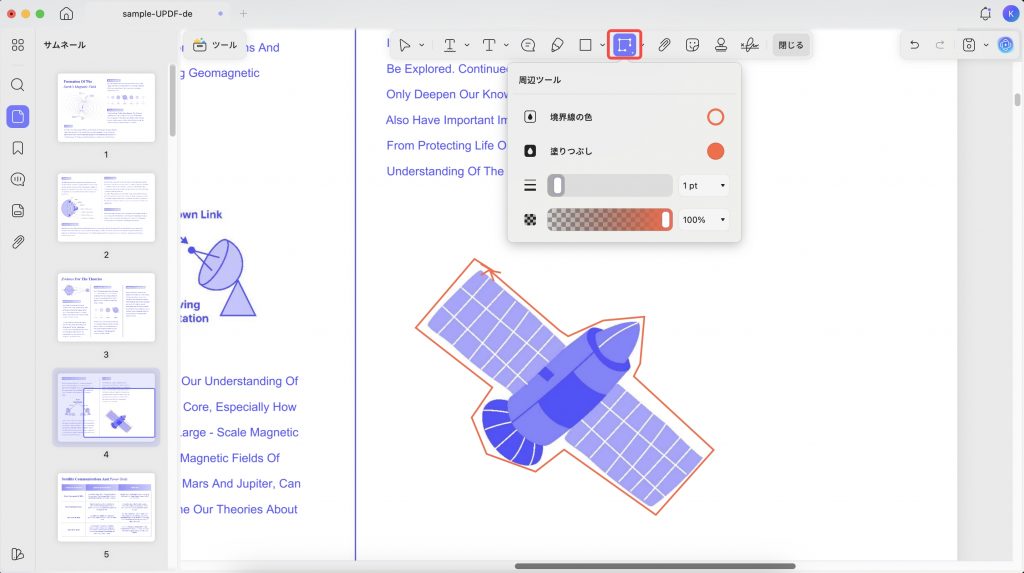This screenshot has height=573, width=1024.
Task: Pick the fill color swatch
Action: (x=715, y=151)
